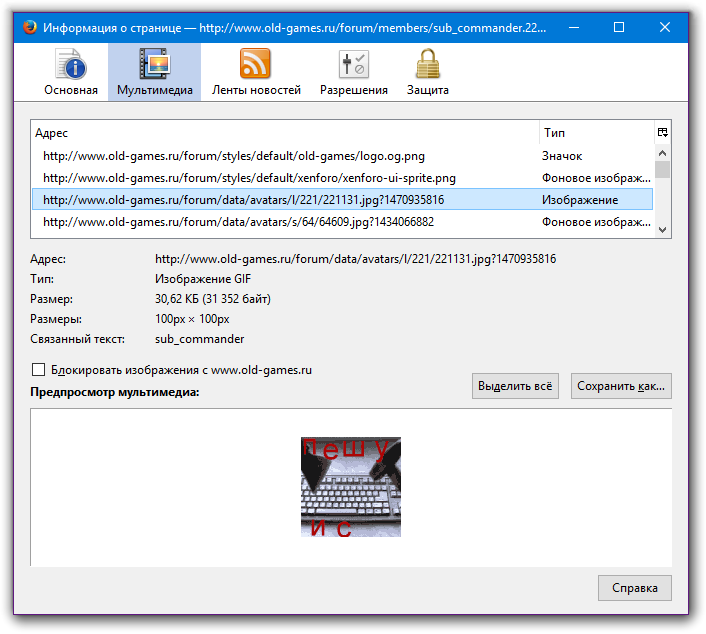Select the avatars/l/221/221131.jpg row

click(342, 199)
